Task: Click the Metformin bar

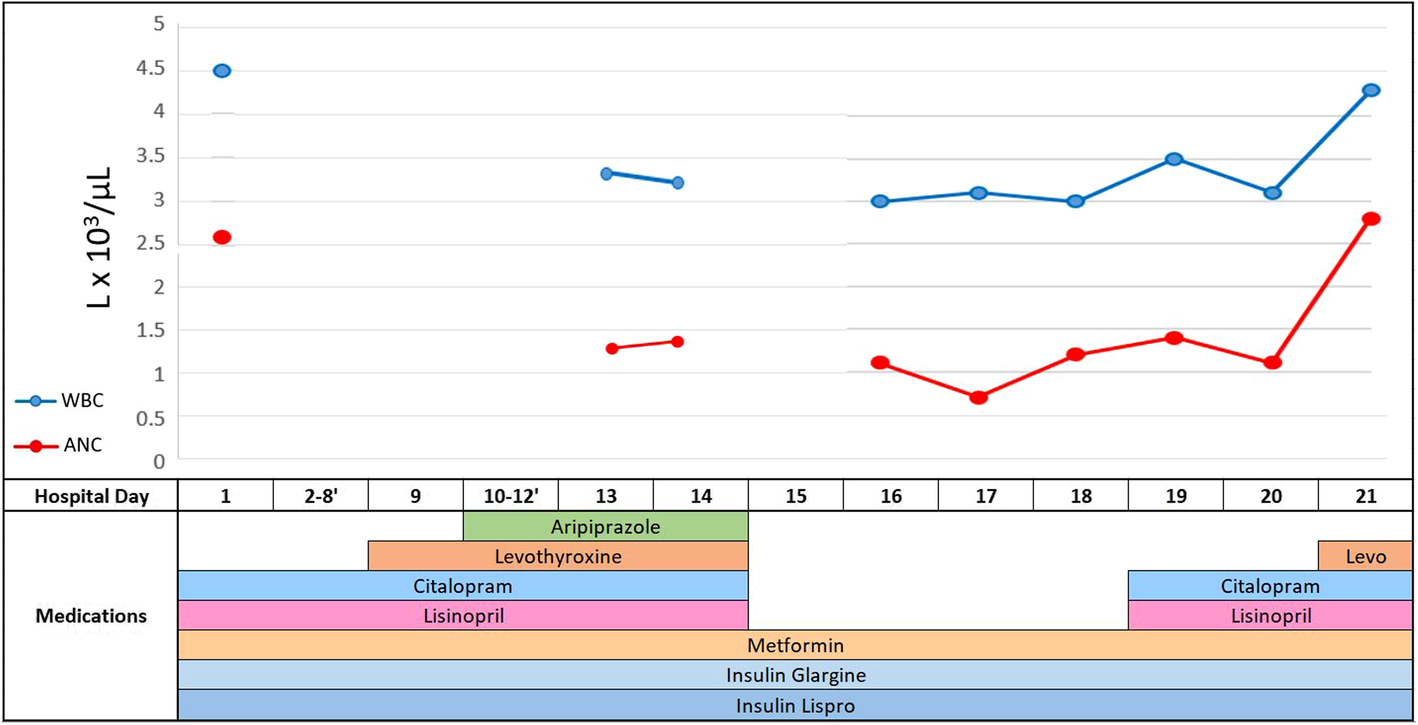Action: click(x=795, y=646)
